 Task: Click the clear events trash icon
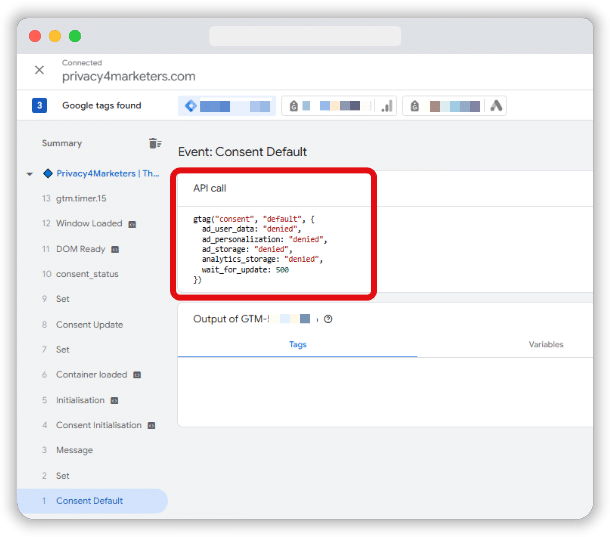(155, 143)
